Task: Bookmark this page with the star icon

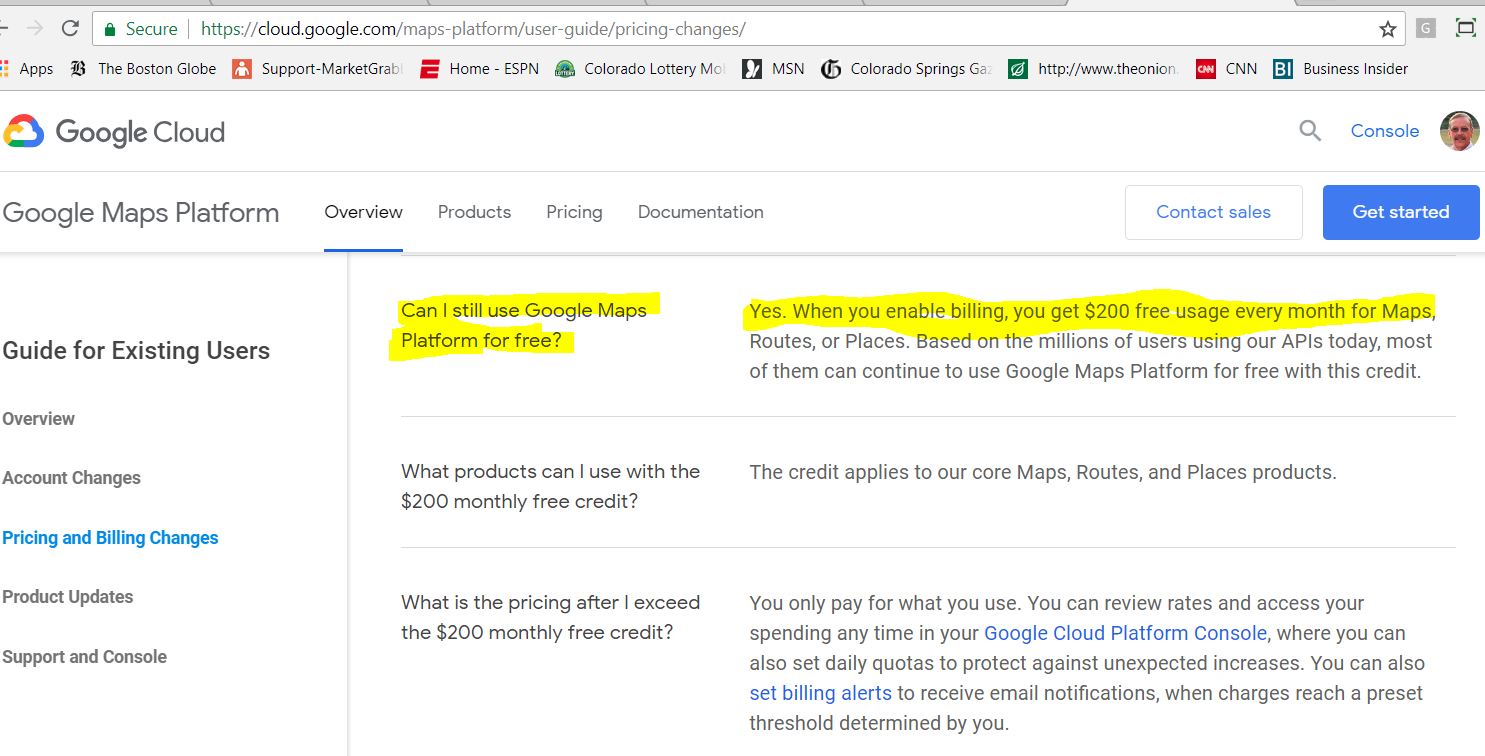Action: (1387, 29)
